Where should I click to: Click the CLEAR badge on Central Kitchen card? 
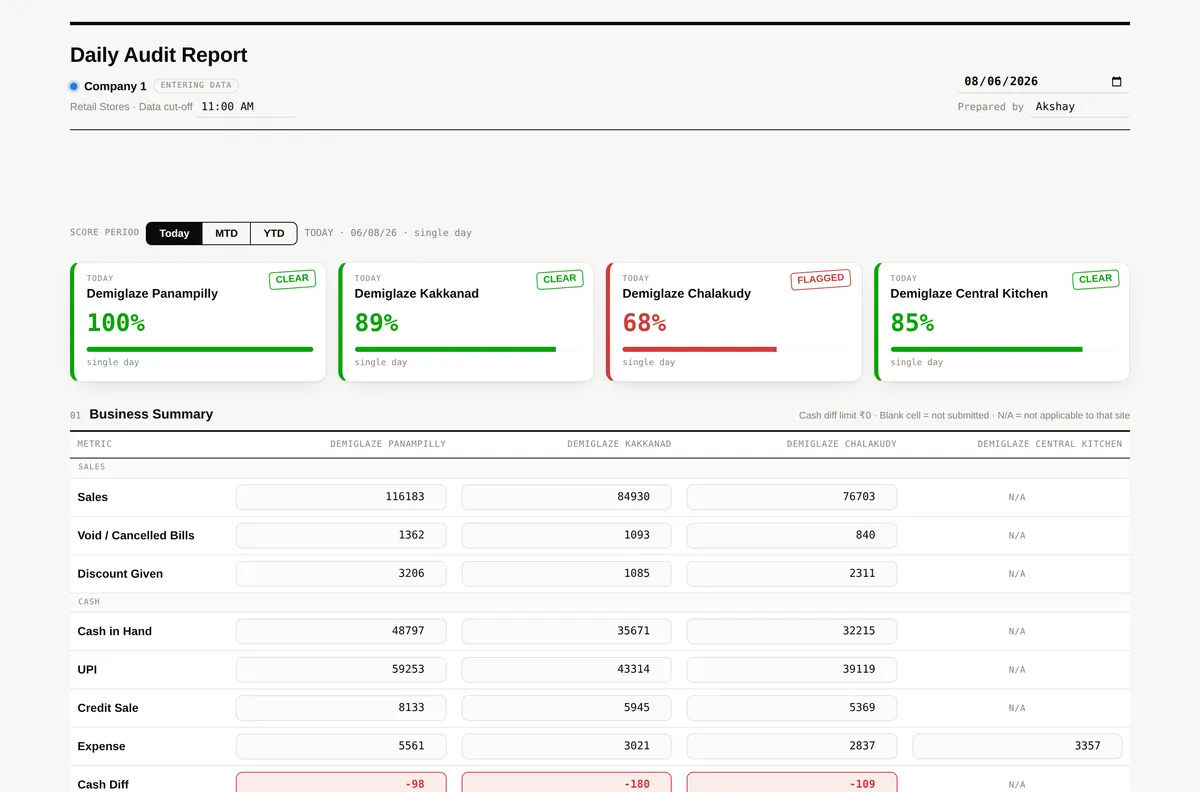(x=1096, y=279)
